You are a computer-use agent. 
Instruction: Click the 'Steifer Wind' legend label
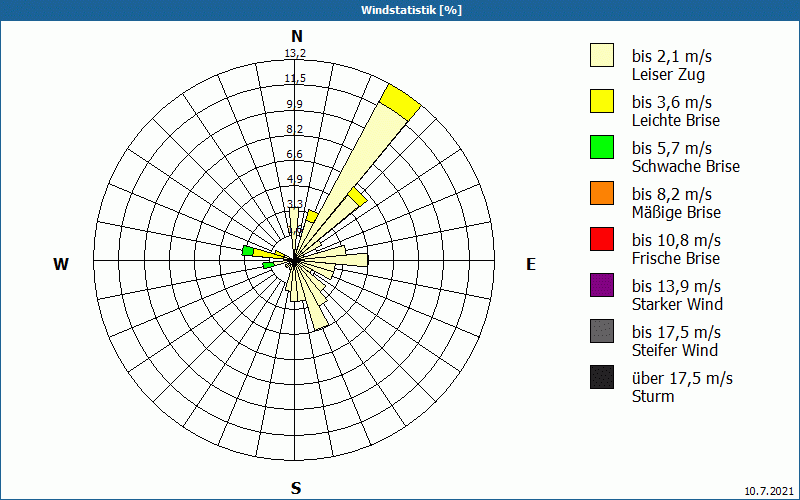(674, 350)
